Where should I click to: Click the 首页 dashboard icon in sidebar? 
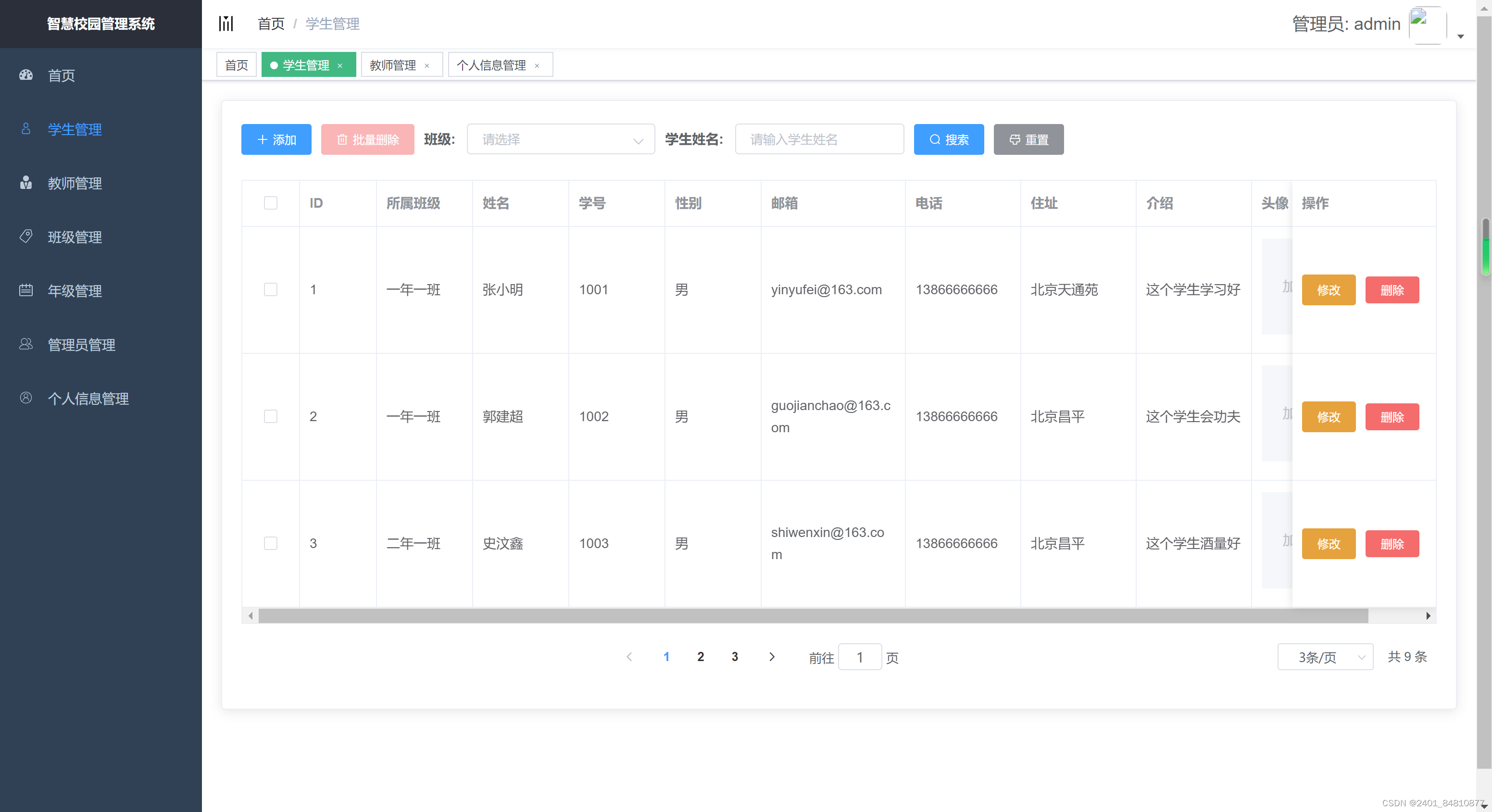click(26, 75)
